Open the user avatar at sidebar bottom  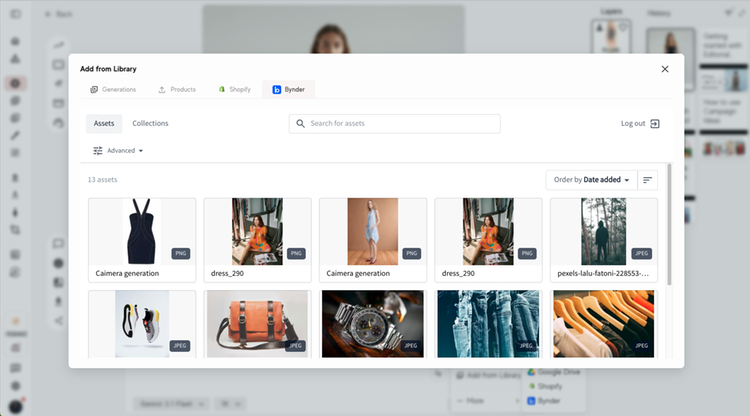(x=15, y=406)
